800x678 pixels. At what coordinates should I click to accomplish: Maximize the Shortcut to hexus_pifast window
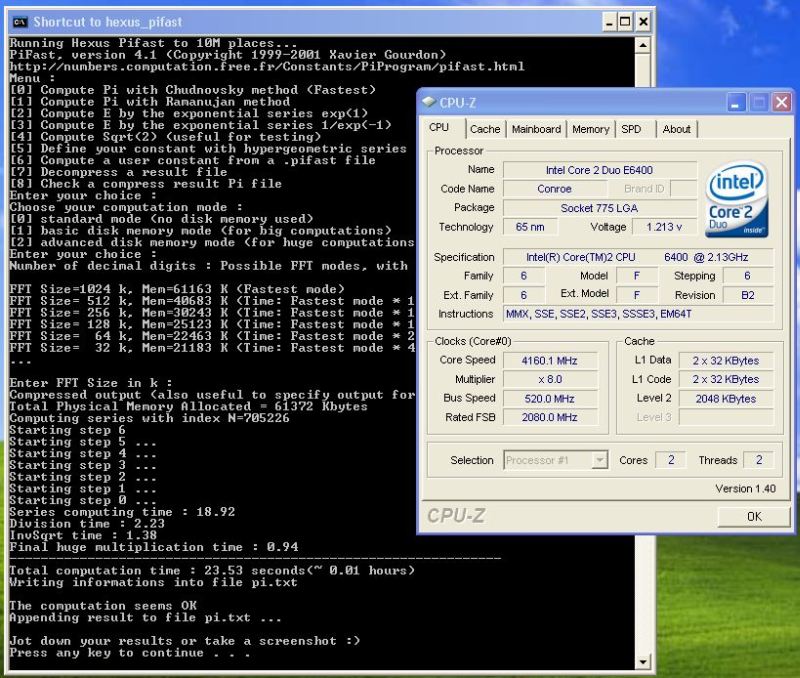(625, 22)
